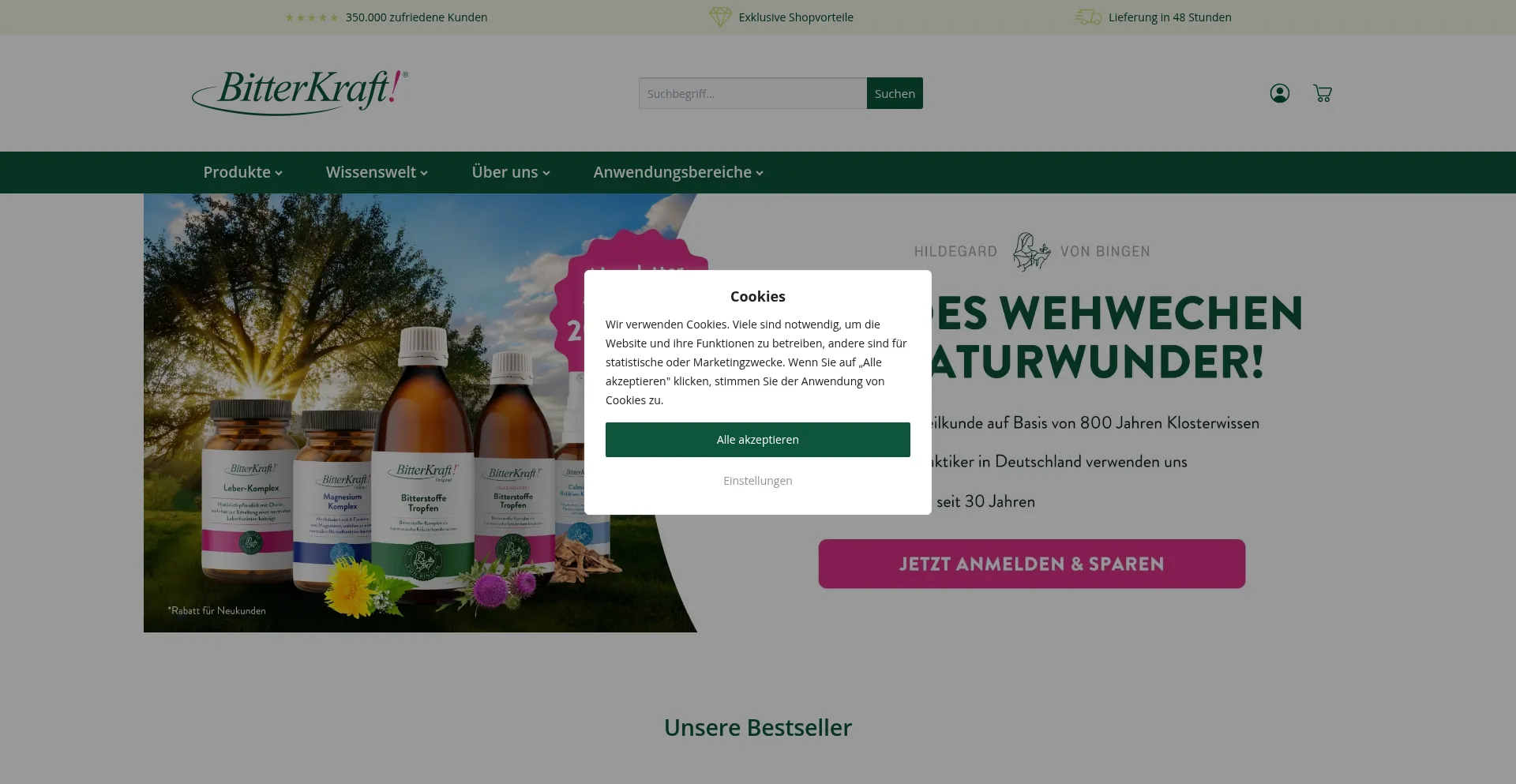This screenshot has height=784, width=1516.
Task: Click Jetzt Anmelden & Sparen button
Action: (x=1032, y=564)
